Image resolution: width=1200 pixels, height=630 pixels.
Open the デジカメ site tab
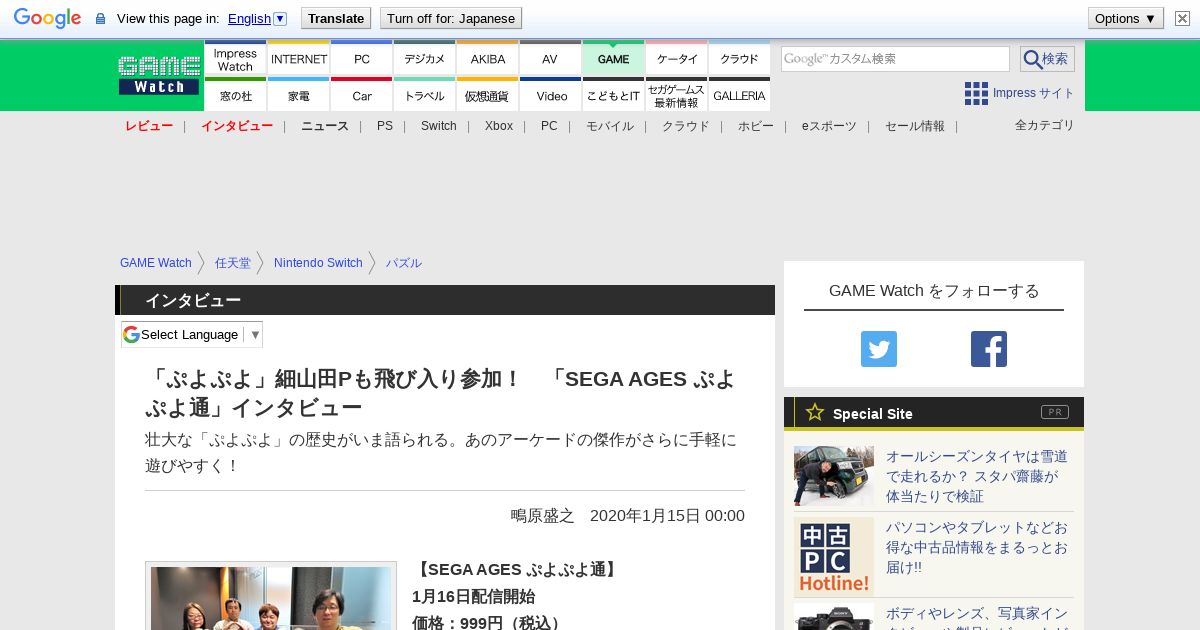pos(425,59)
